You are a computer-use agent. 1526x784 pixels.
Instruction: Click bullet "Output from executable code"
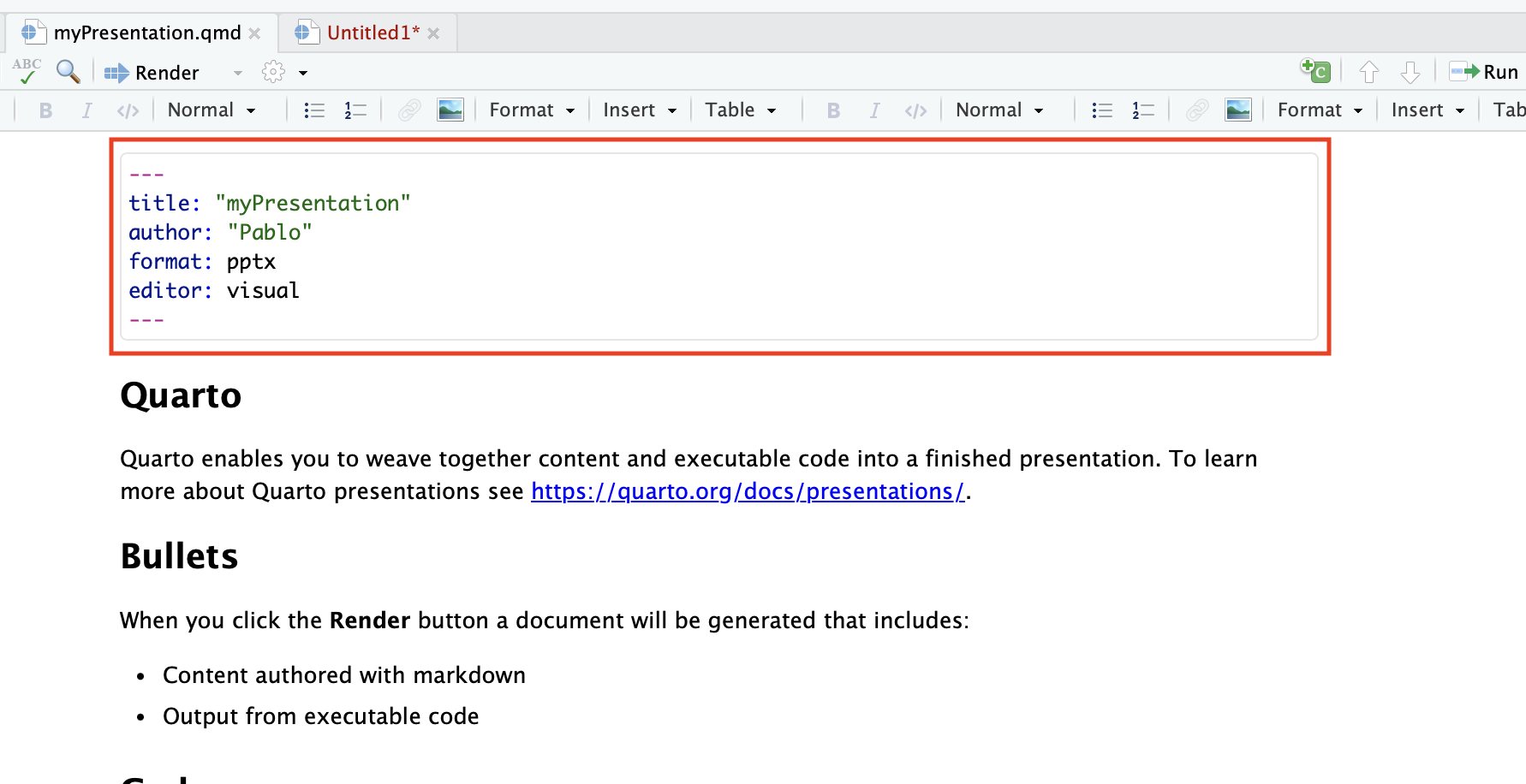[x=321, y=716]
